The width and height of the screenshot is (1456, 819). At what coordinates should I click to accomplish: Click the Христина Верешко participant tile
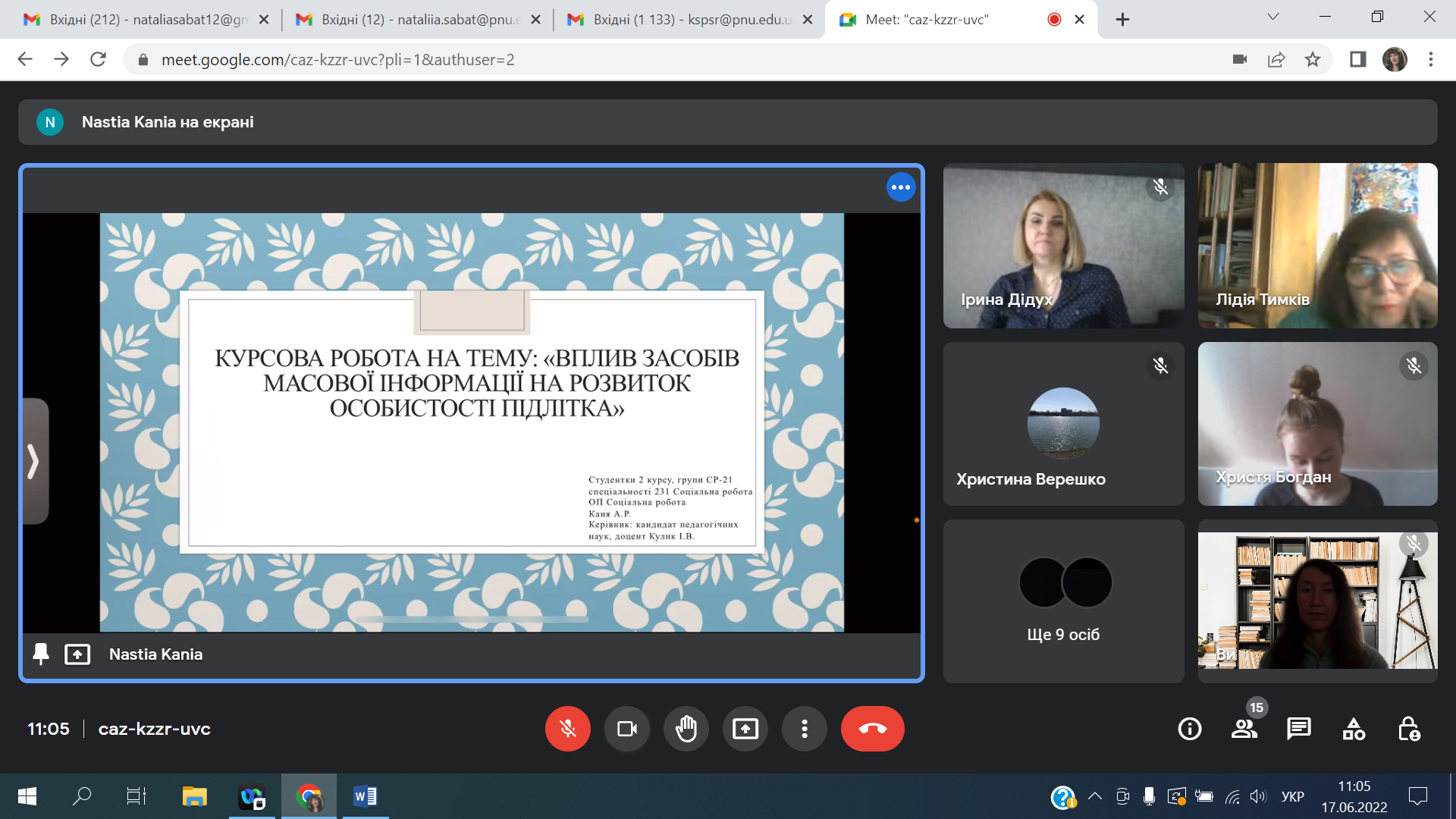1063,423
